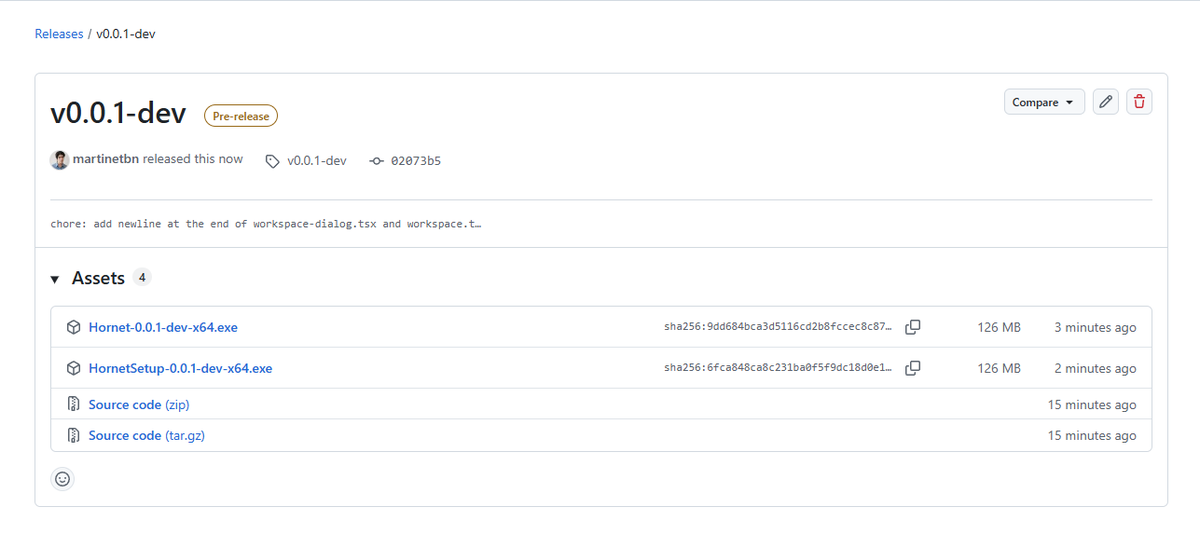This screenshot has height=548, width=1200.
Task: Click the package icon beside HornetSetup-0.0.1-dev-x64.exe
Action: click(x=74, y=368)
